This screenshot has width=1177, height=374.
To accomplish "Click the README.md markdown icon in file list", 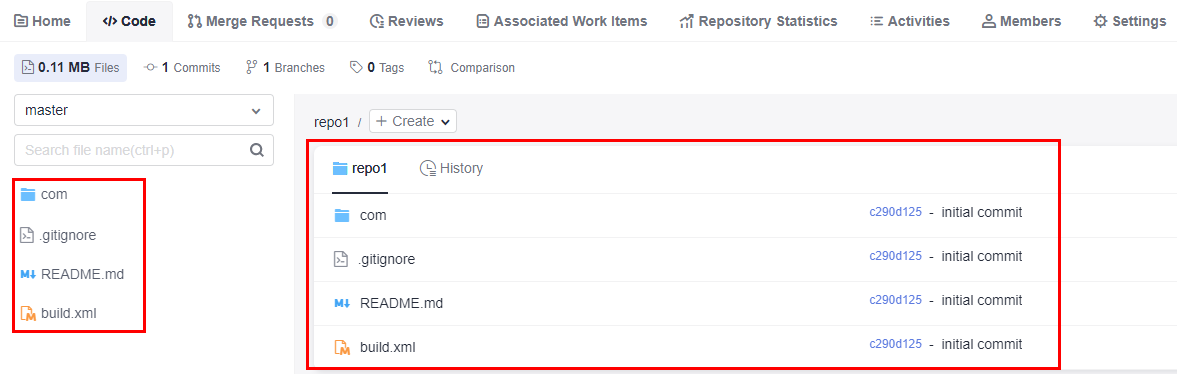I will [342, 303].
